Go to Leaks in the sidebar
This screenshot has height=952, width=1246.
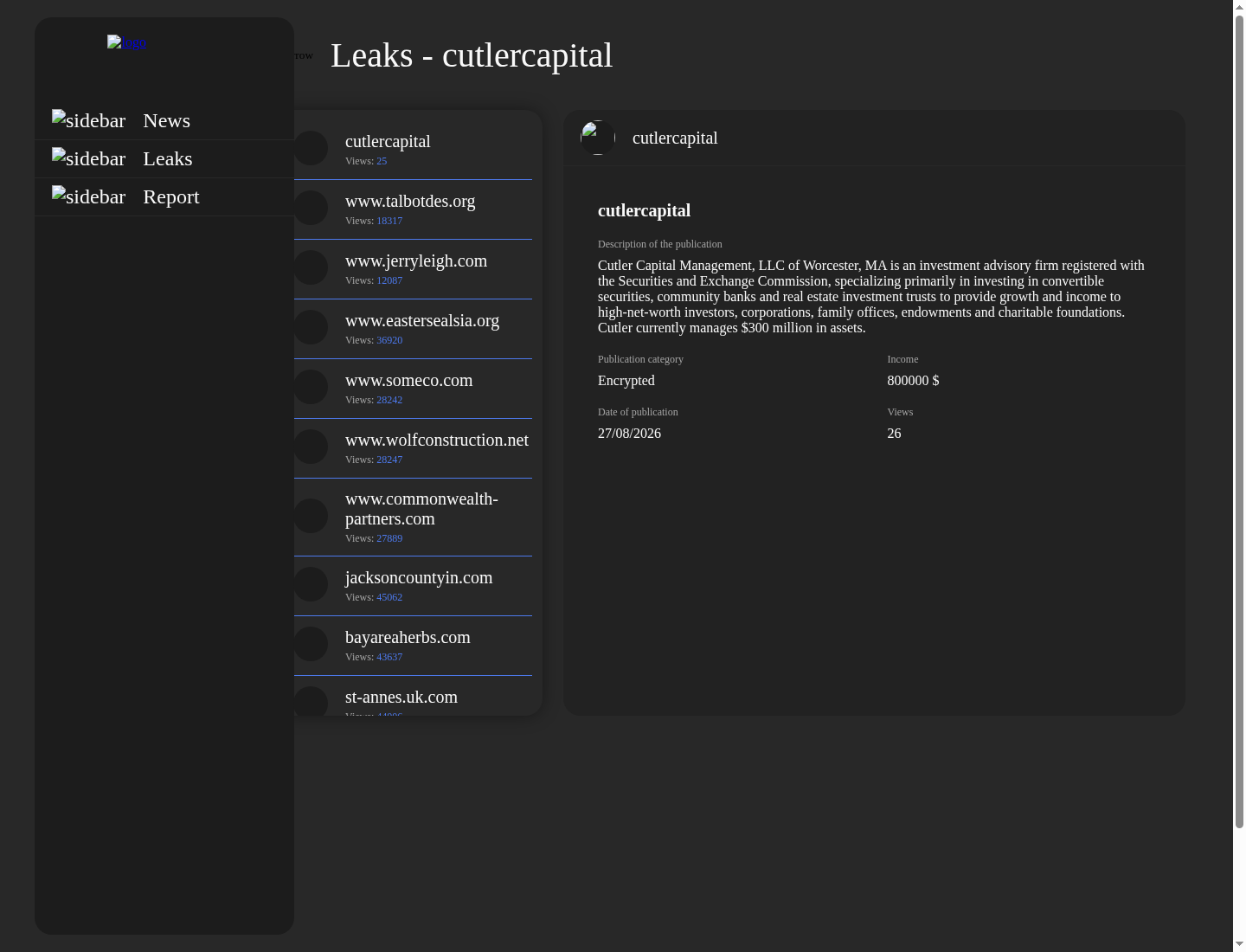pyautogui.click(x=164, y=158)
